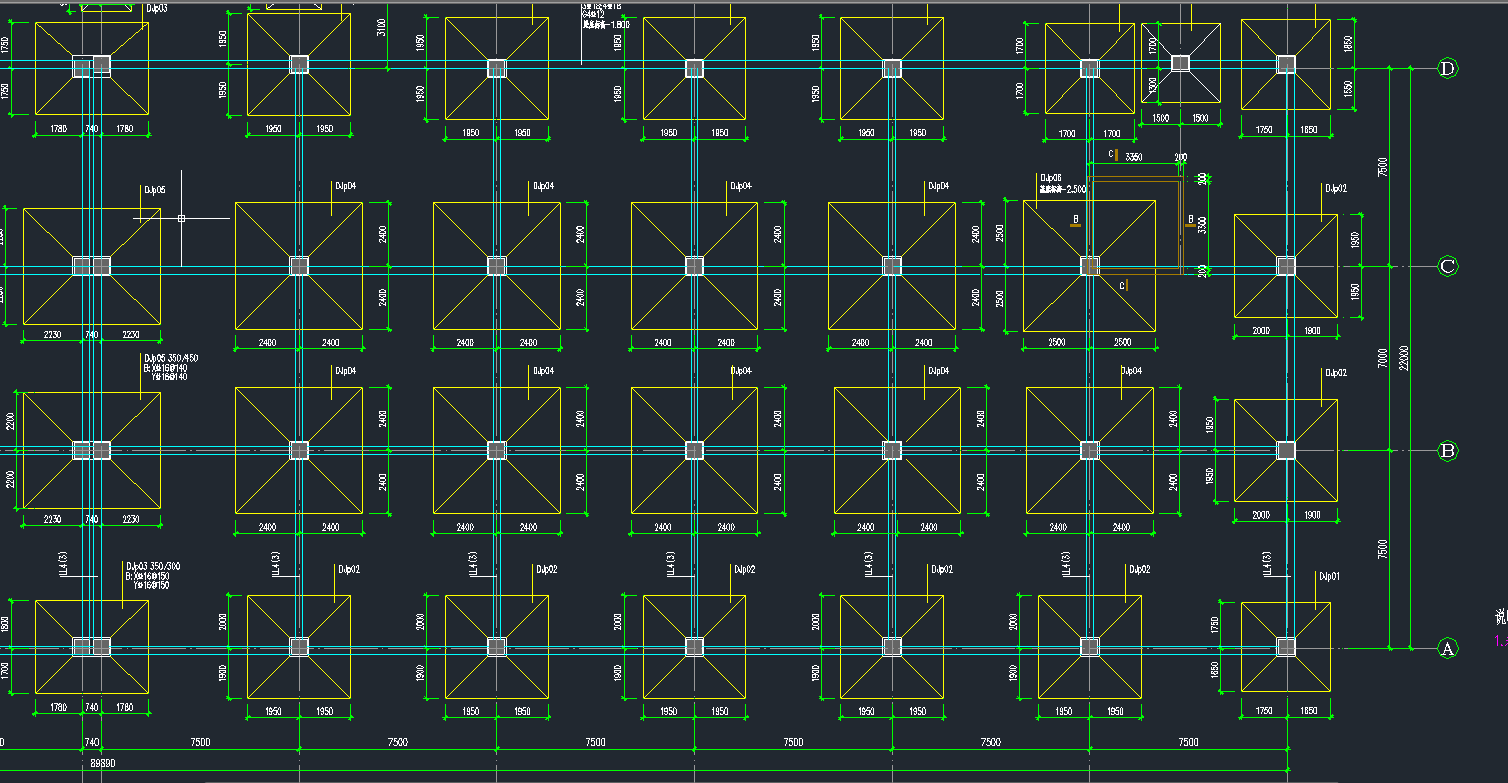Select the axis A grid bubble
Image resolution: width=1508 pixels, height=783 pixels.
click(x=1447, y=649)
